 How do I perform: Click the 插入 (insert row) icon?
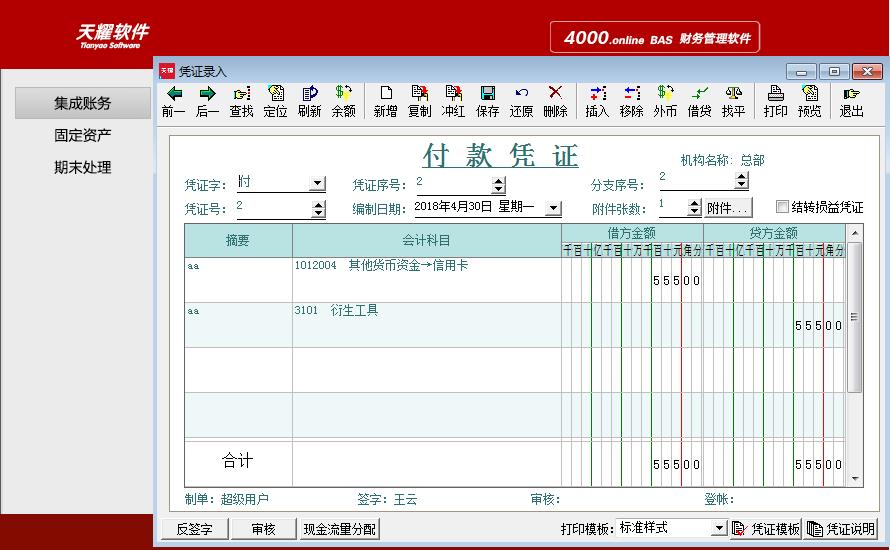click(597, 94)
